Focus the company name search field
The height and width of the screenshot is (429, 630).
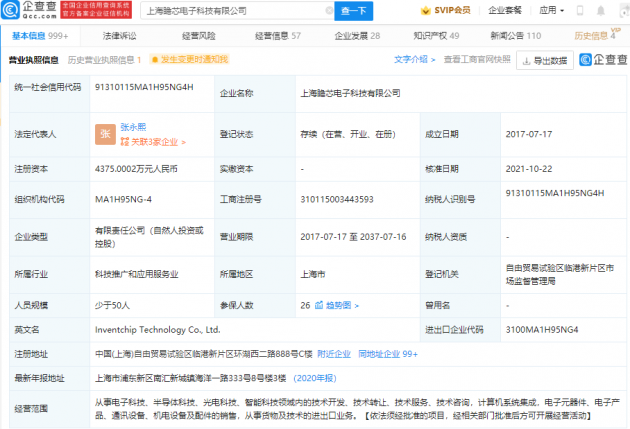[237, 11]
